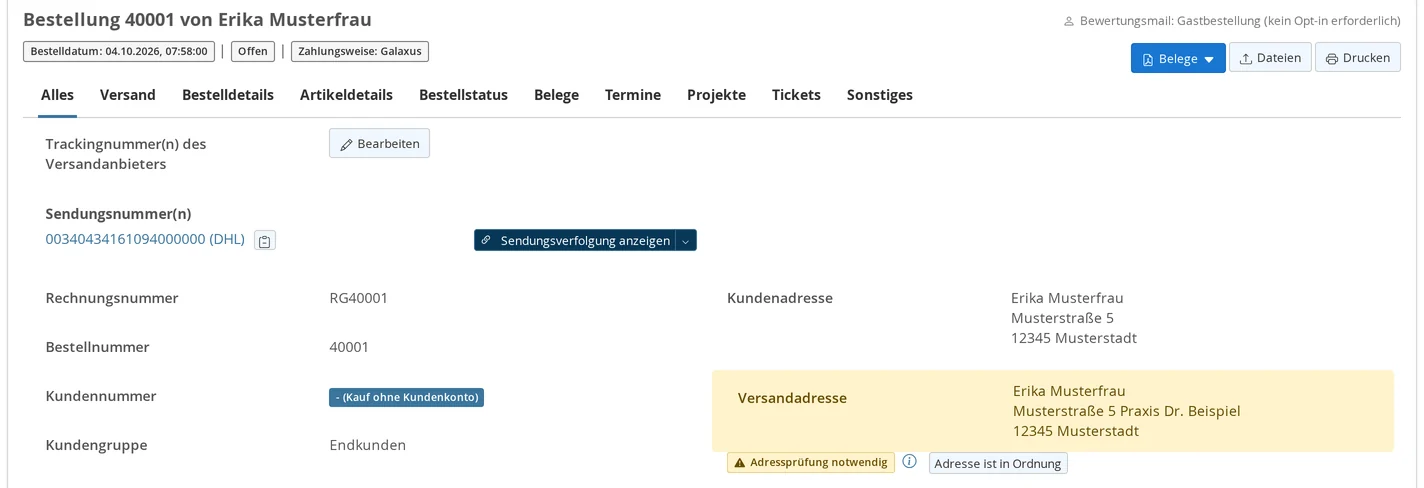Copy the DHL shipment number with clipboard icon
The height and width of the screenshot is (488, 1424).
point(265,240)
